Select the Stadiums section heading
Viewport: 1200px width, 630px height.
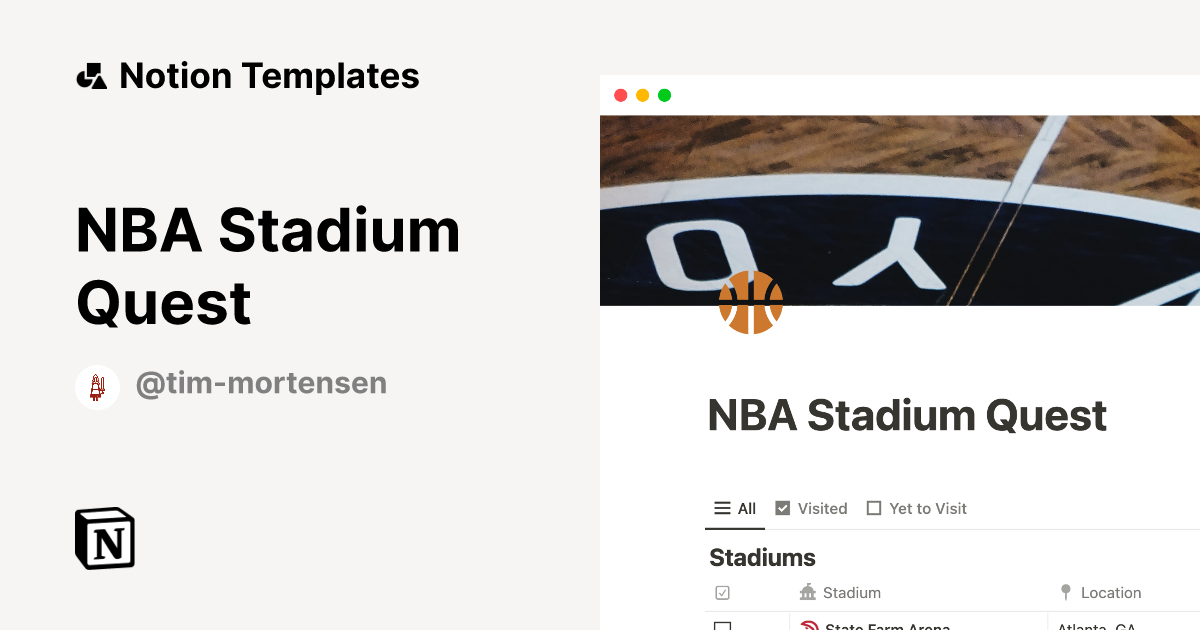[762, 557]
